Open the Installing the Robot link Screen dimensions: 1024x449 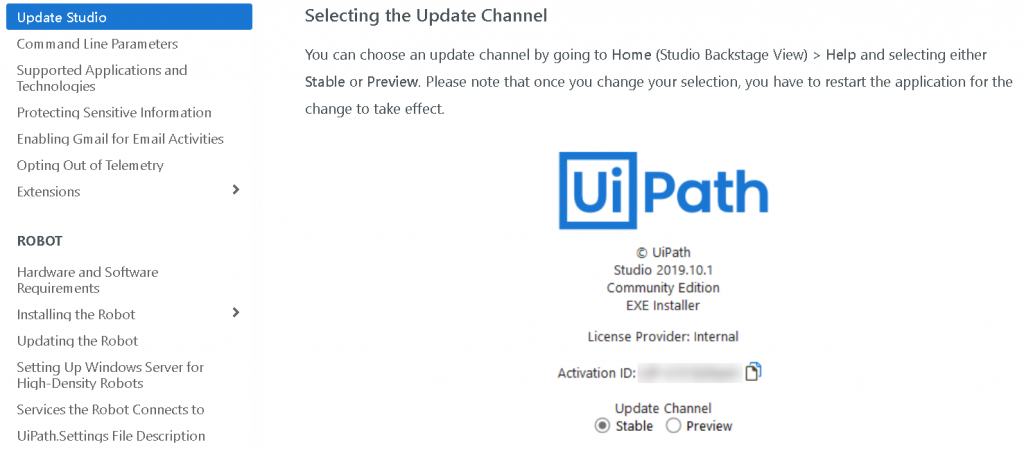76,314
